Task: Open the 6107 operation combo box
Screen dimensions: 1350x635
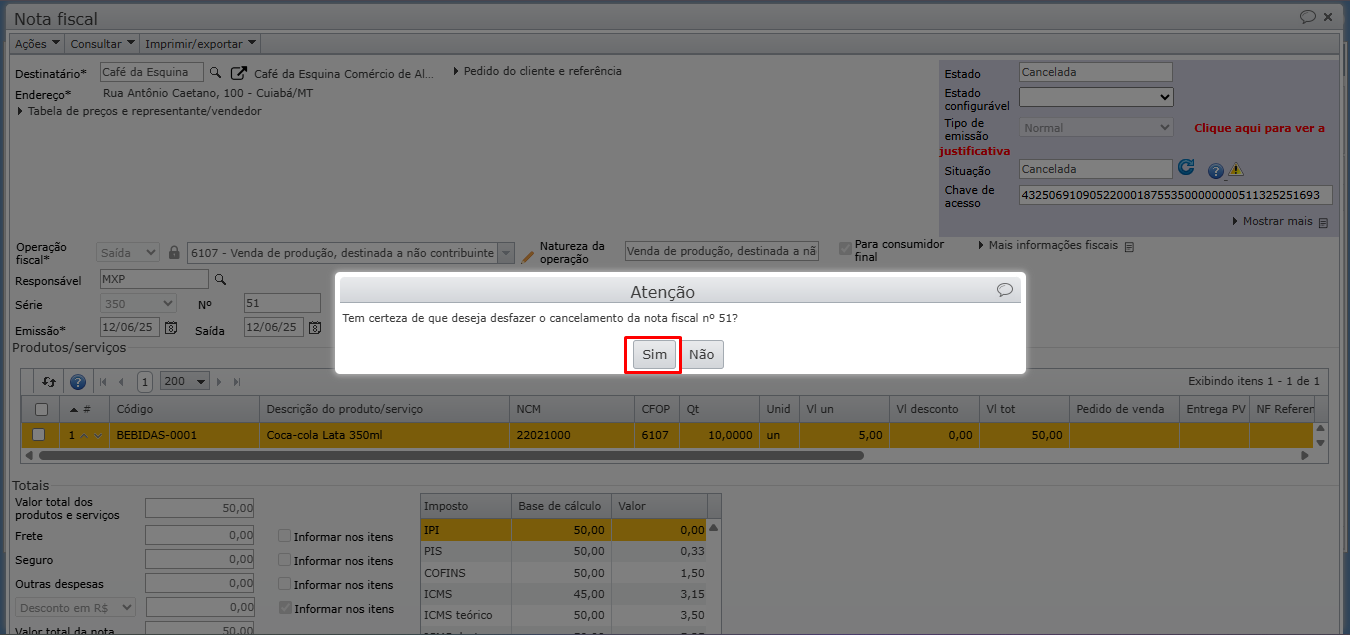Action: pyautogui.click(x=351, y=253)
